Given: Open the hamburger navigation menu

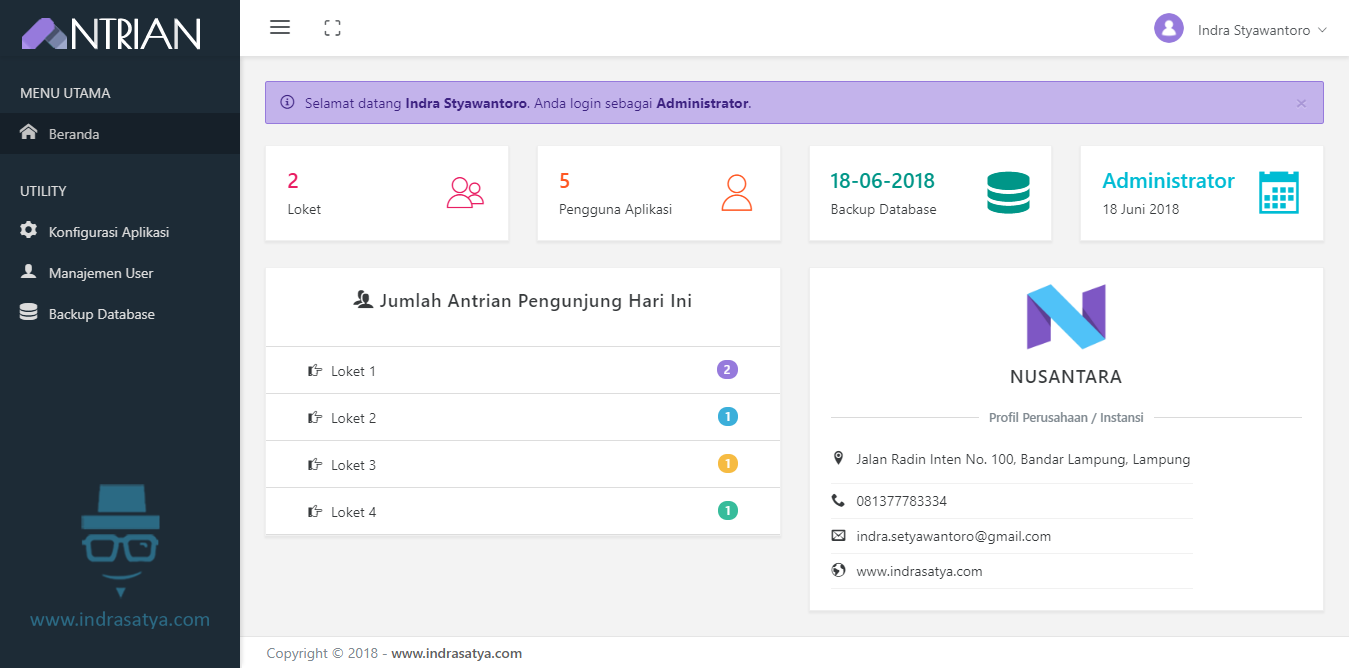Looking at the screenshot, I should 279,27.
